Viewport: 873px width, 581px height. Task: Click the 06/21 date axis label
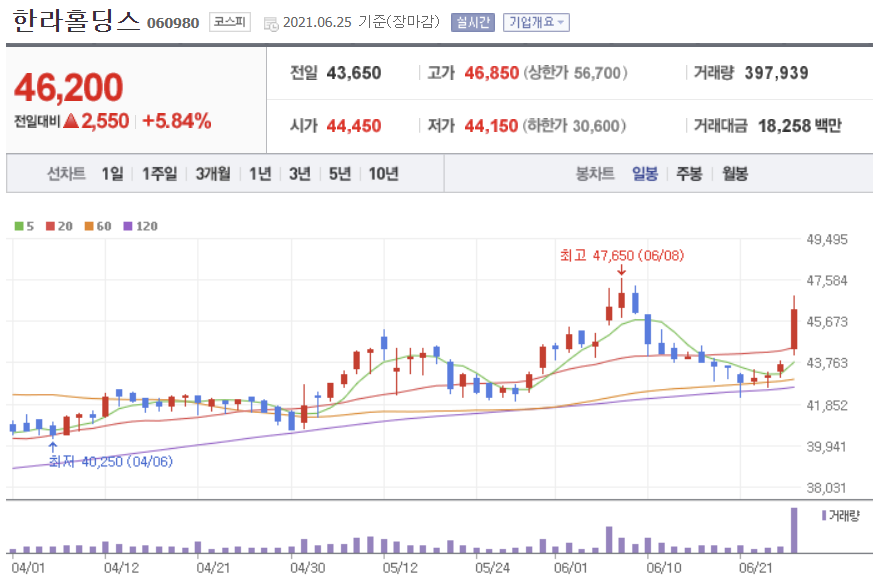click(756, 568)
